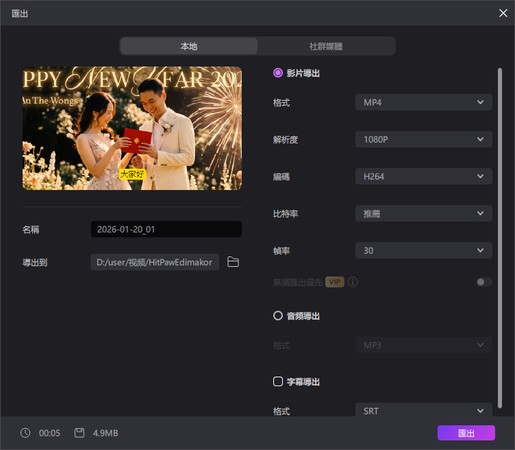Open the frame rate 30 dropdown

click(423, 250)
